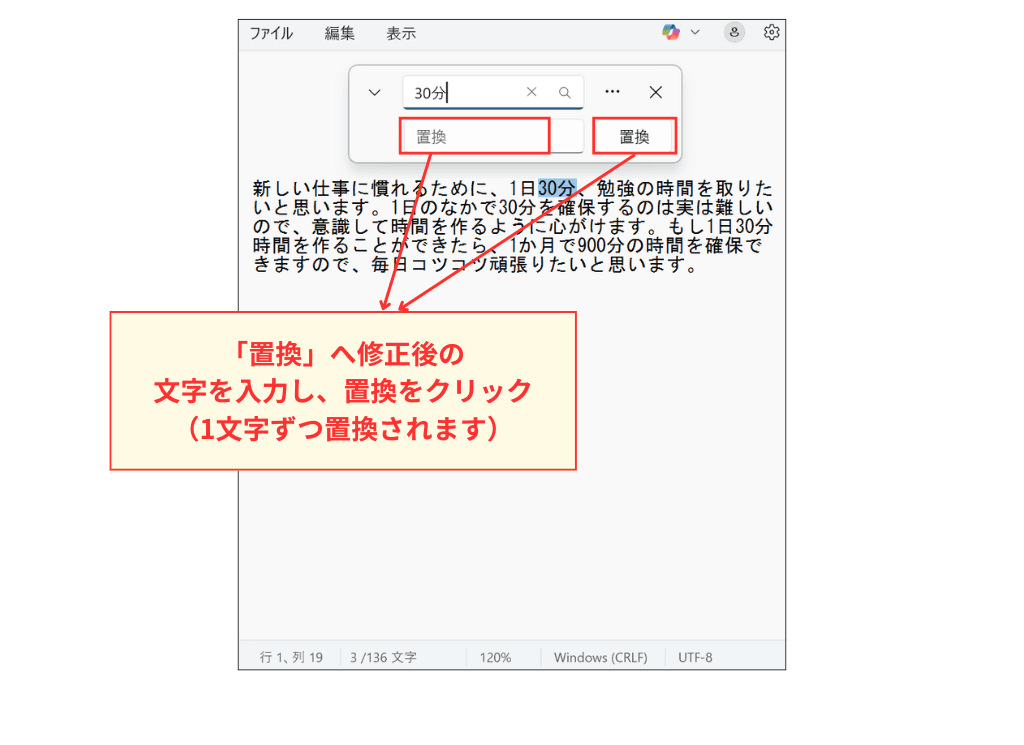Image resolution: width=1024 pixels, height=745 pixels.
Task: Click the 行 1、列 19 position indicator
Action: 291,657
